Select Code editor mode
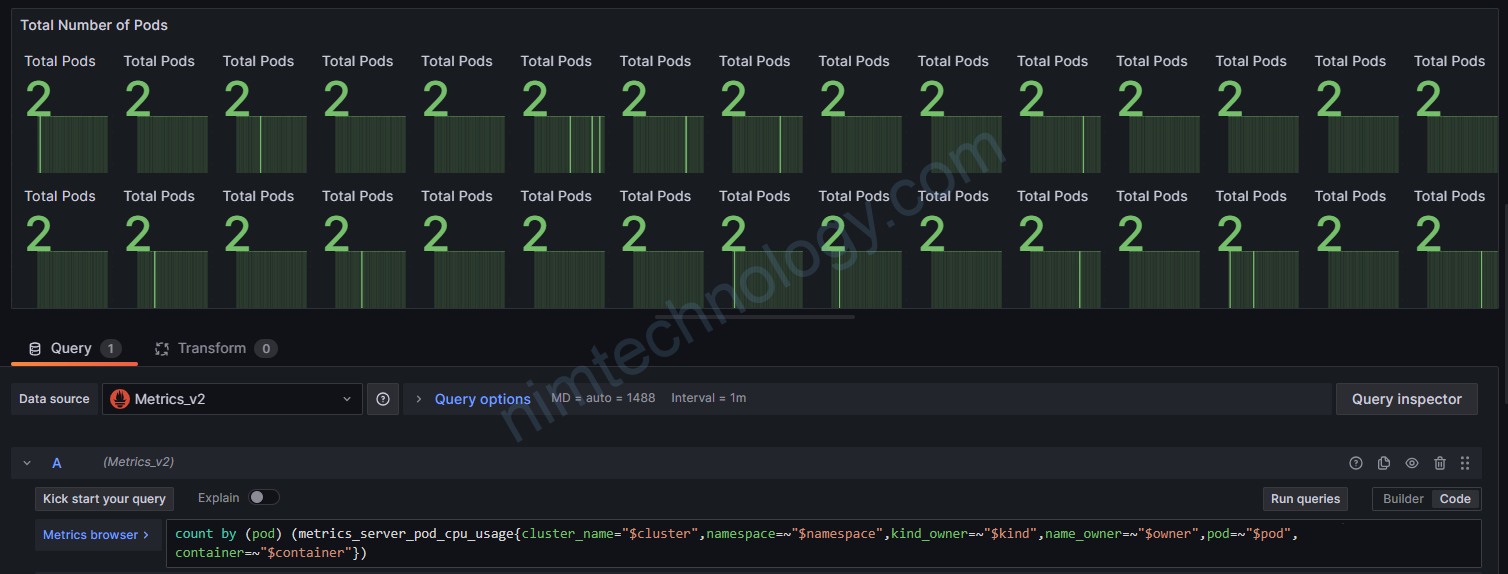 pyautogui.click(x=1455, y=499)
